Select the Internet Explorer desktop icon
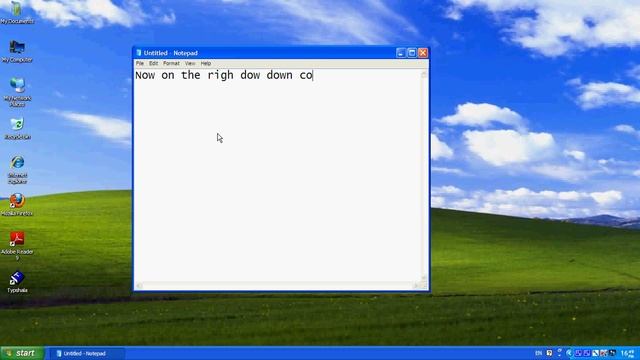Screen dimensions: 640x360 17,169
